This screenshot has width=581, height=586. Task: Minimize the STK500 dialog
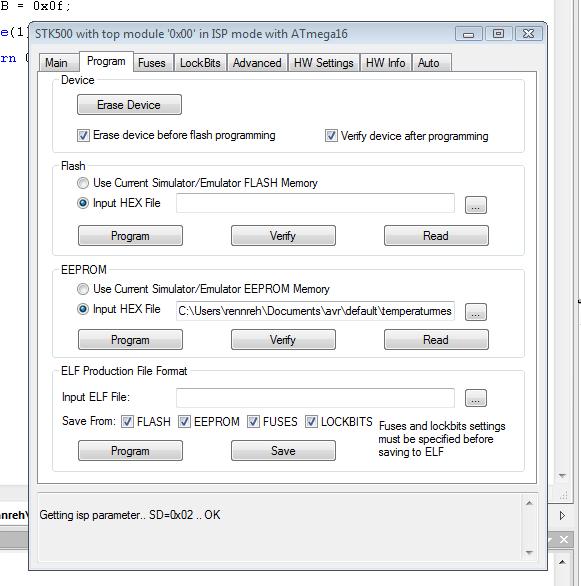click(469, 34)
